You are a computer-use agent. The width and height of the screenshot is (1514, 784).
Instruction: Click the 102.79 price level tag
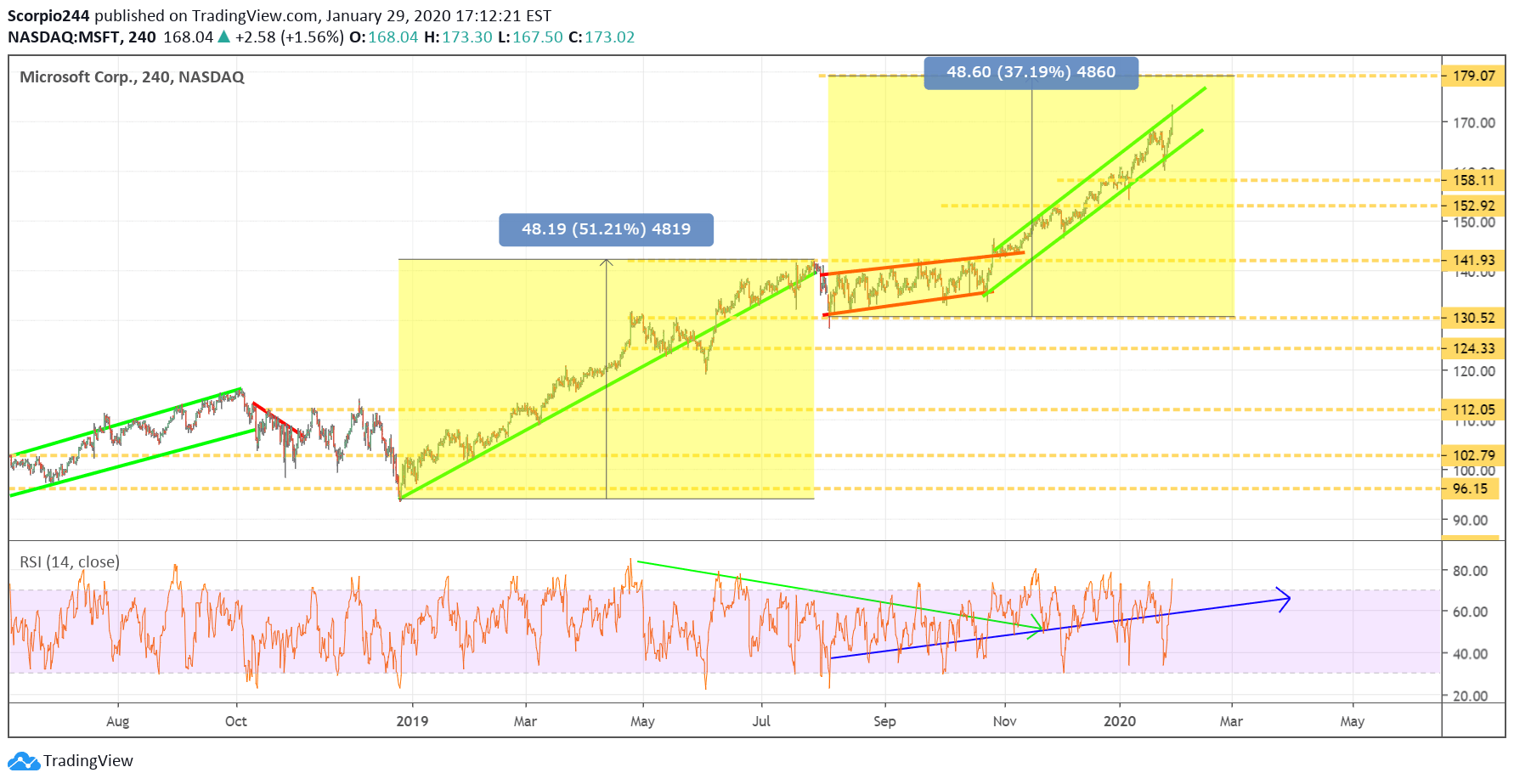coord(1473,455)
